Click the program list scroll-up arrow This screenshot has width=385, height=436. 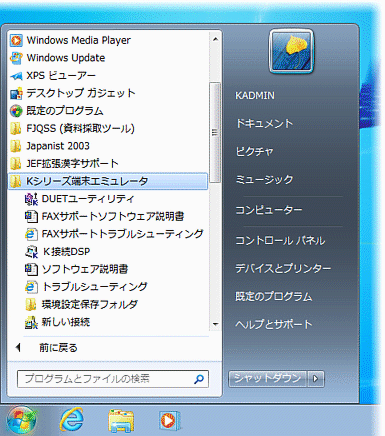215,39
